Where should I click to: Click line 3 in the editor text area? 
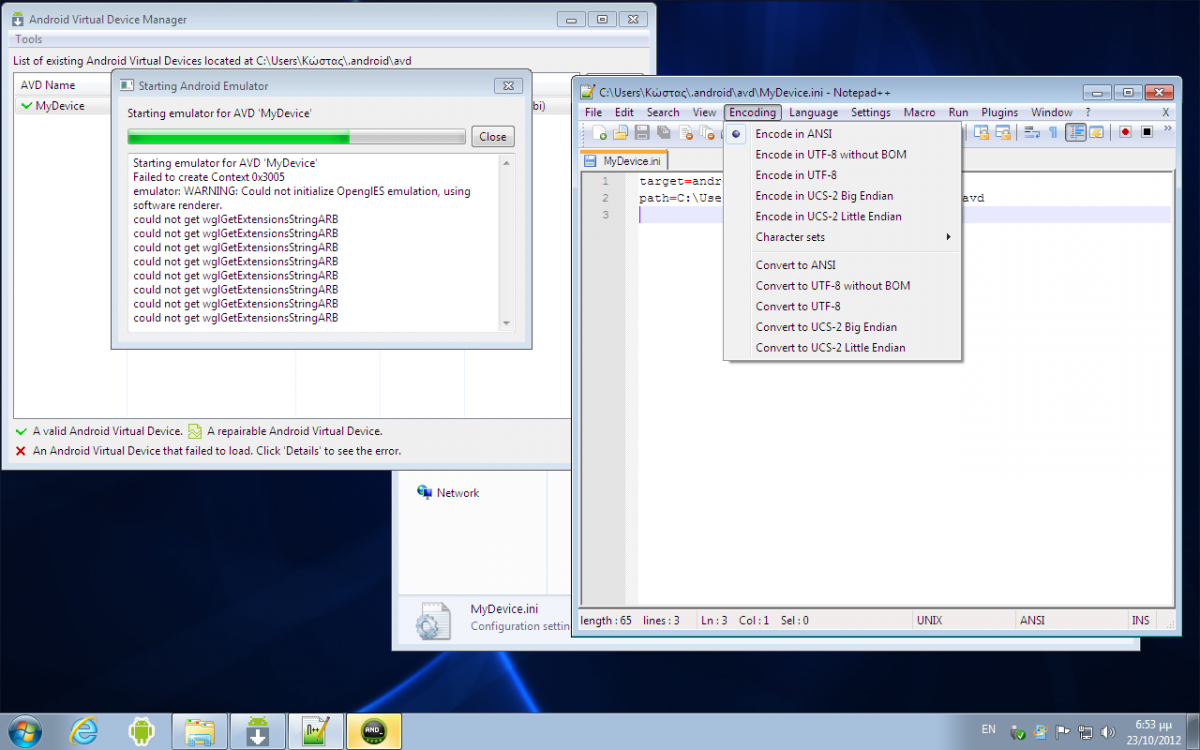pos(905,215)
